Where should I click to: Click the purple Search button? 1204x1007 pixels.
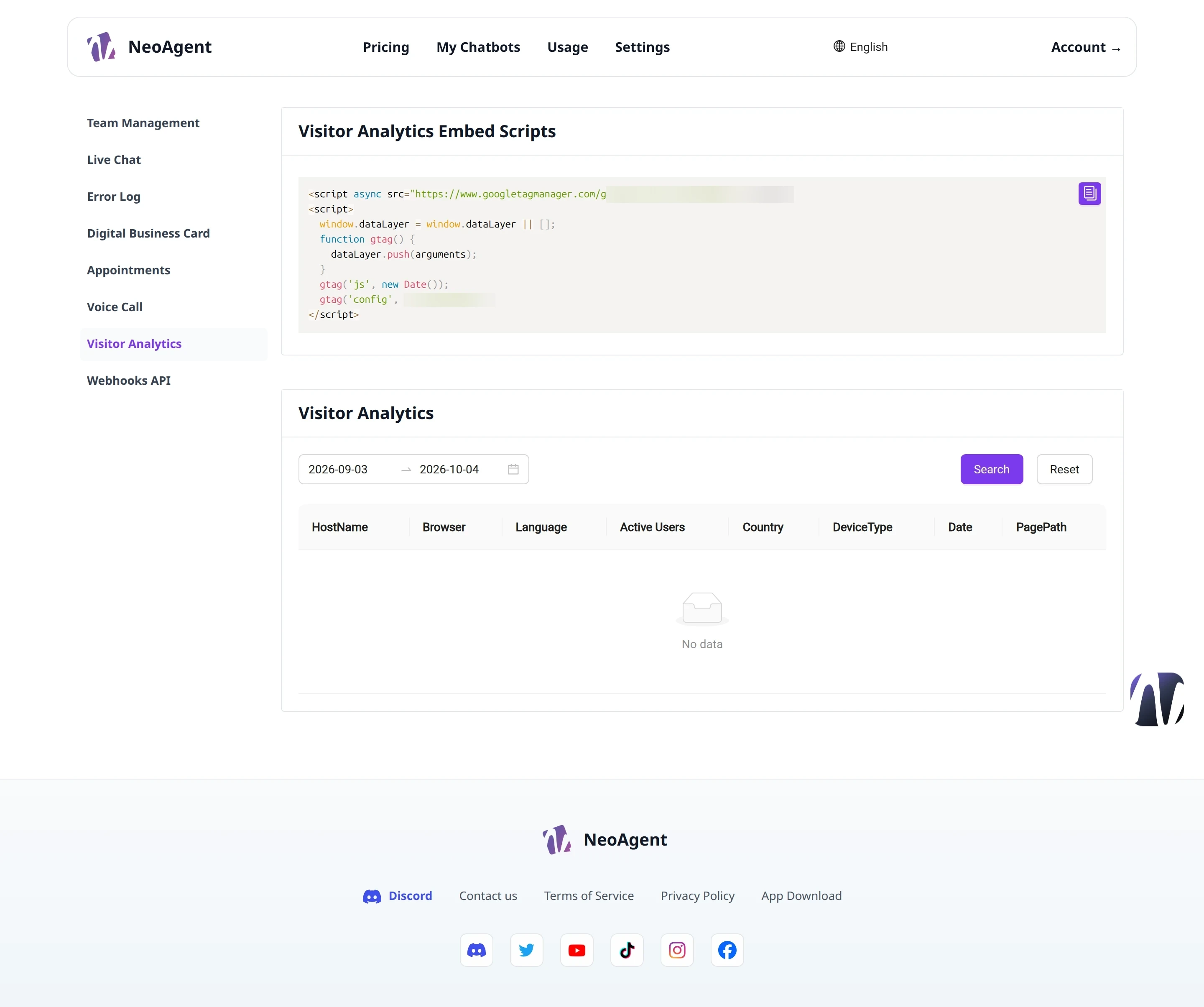tap(991, 469)
